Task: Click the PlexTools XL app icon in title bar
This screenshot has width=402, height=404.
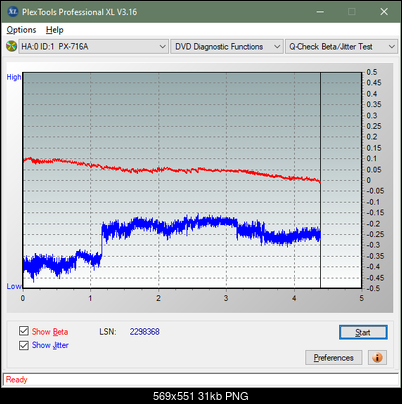Action: pyautogui.click(x=13, y=12)
